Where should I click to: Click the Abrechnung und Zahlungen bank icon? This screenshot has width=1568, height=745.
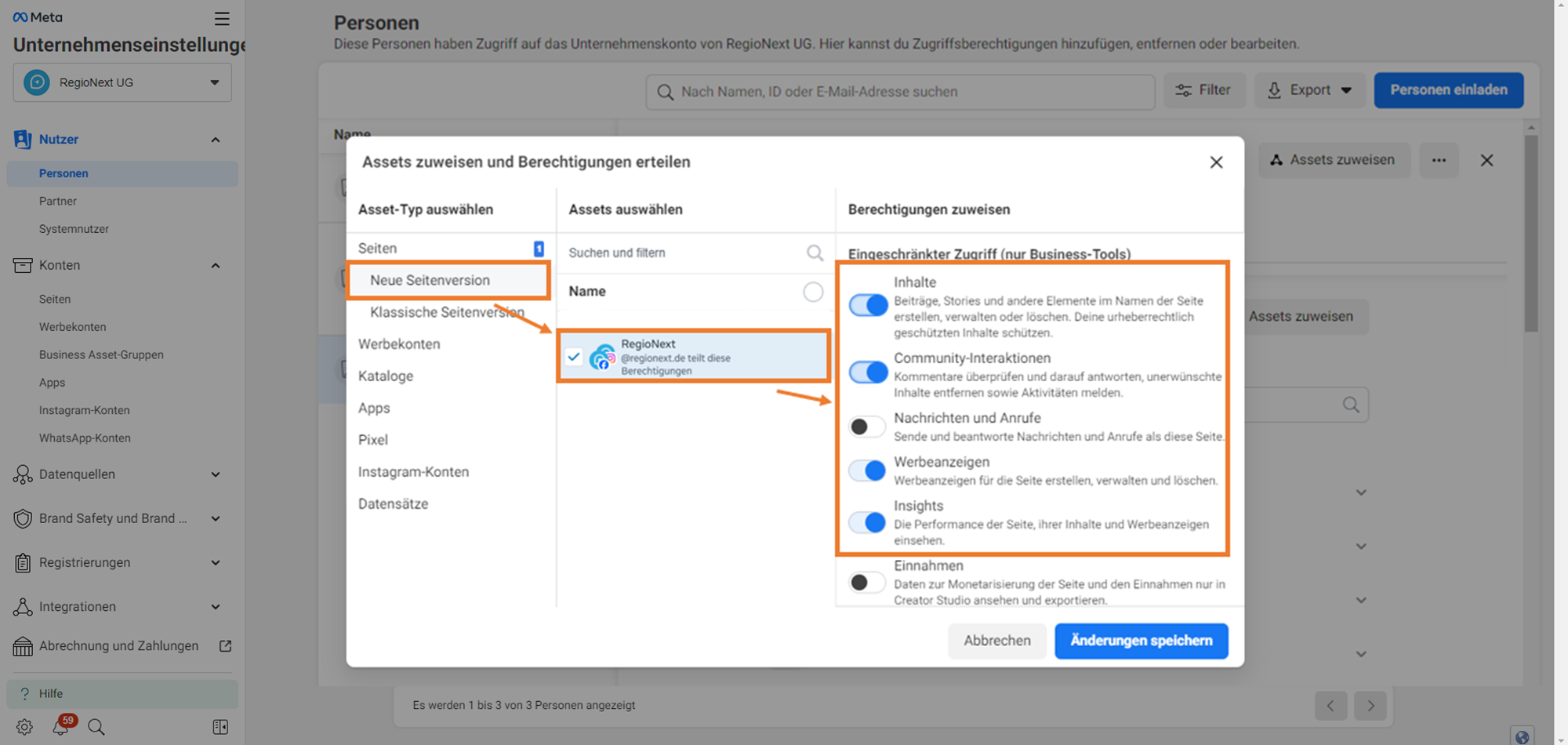click(23, 646)
